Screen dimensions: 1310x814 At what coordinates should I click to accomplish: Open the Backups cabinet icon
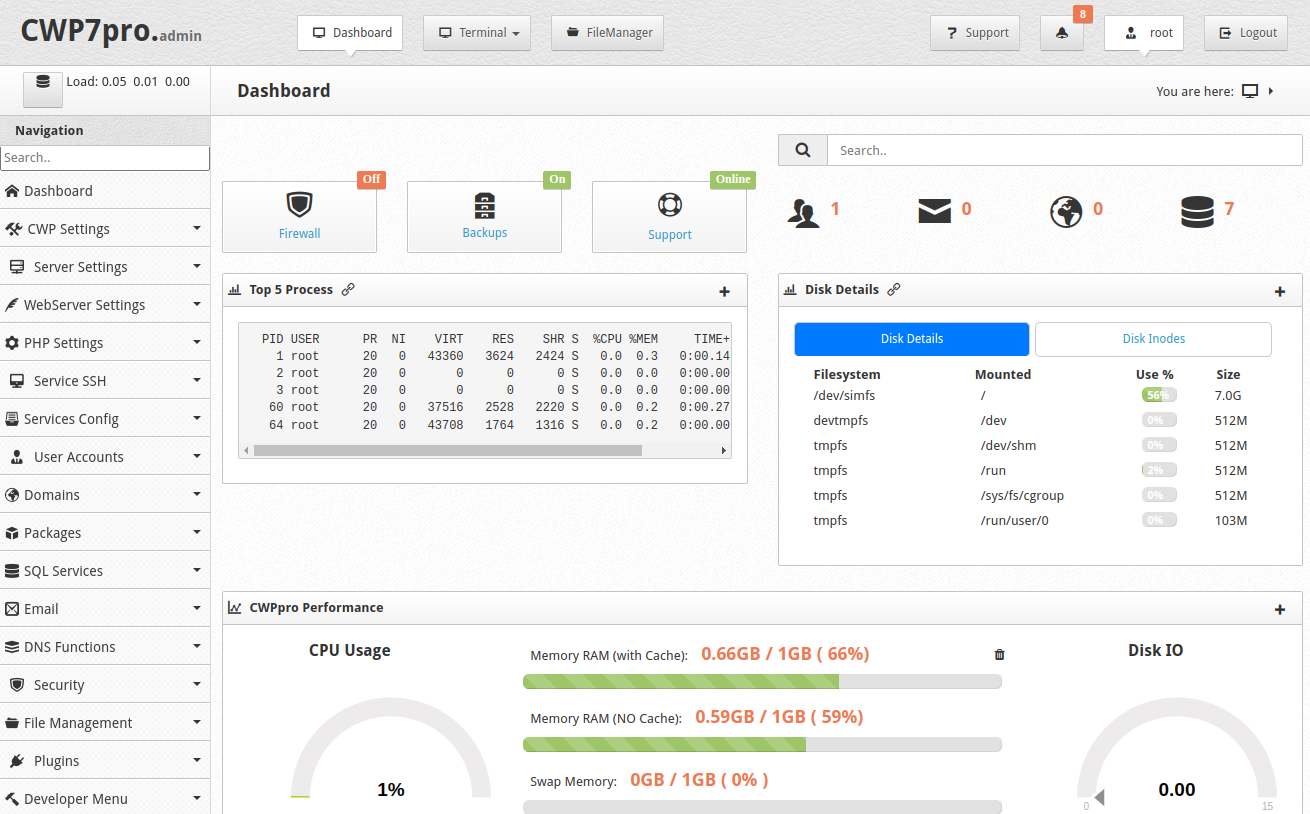click(x=484, y=205)
